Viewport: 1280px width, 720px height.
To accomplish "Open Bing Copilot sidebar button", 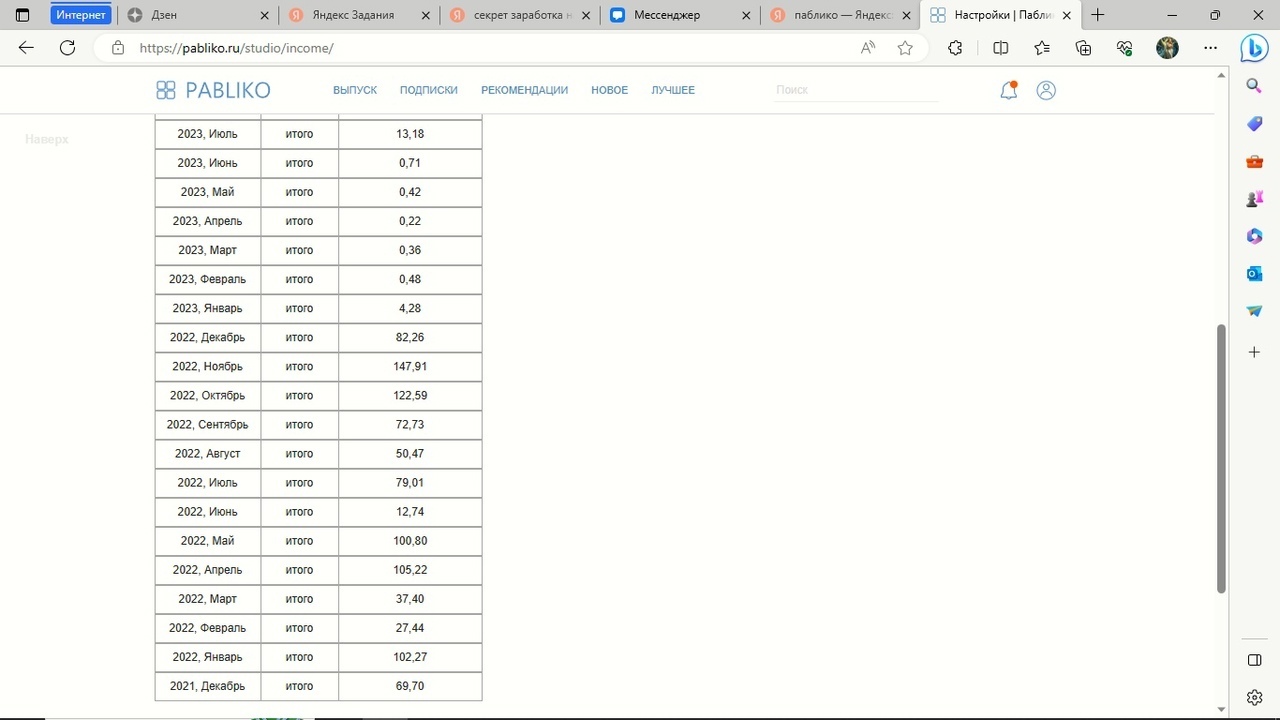I will click(x=1254, y=48).
